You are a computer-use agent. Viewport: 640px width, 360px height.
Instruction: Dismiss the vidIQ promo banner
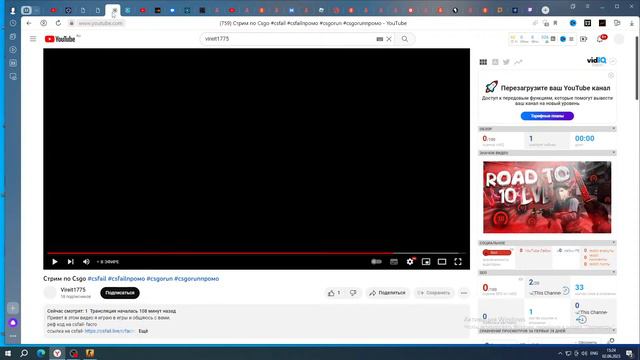click(611, 76)
